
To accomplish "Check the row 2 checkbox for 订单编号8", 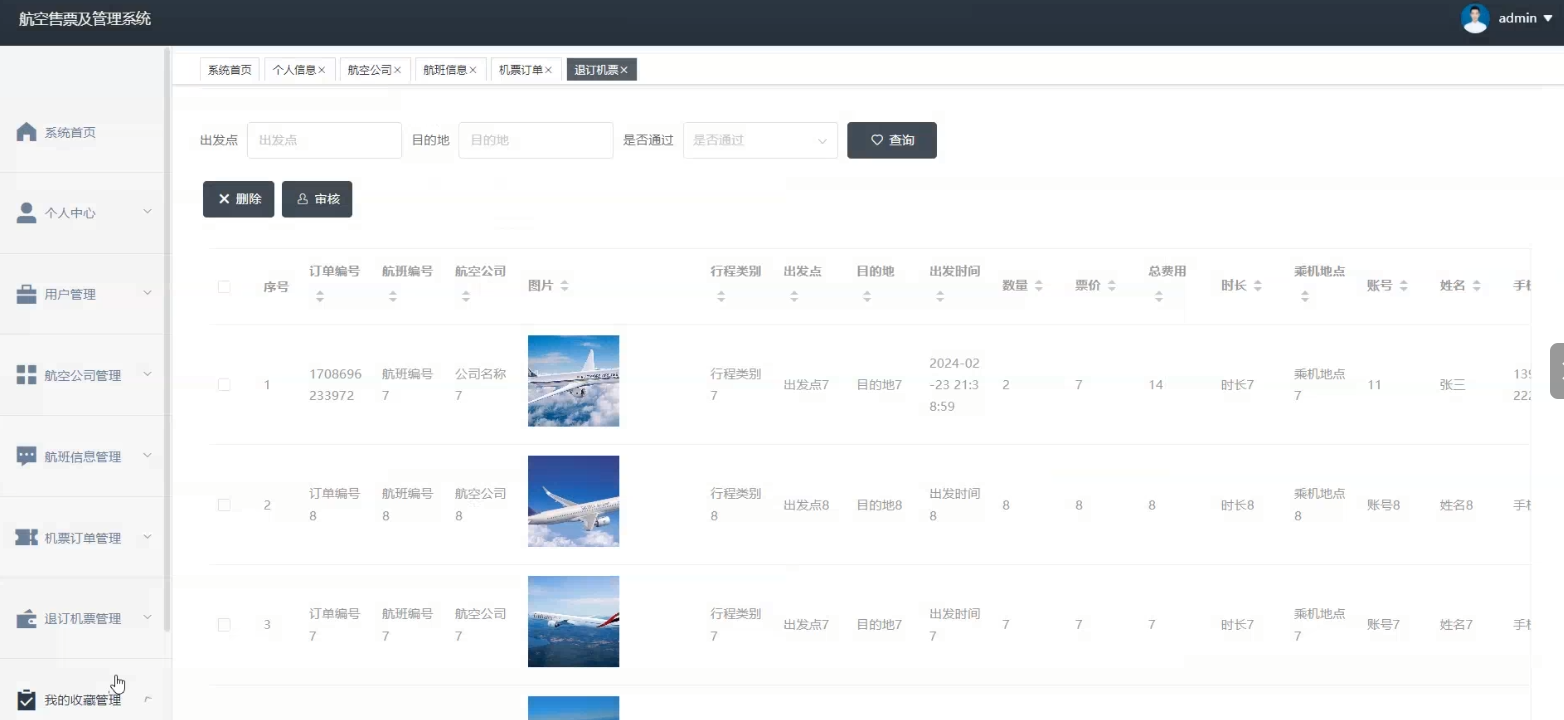I will point(224,505).
